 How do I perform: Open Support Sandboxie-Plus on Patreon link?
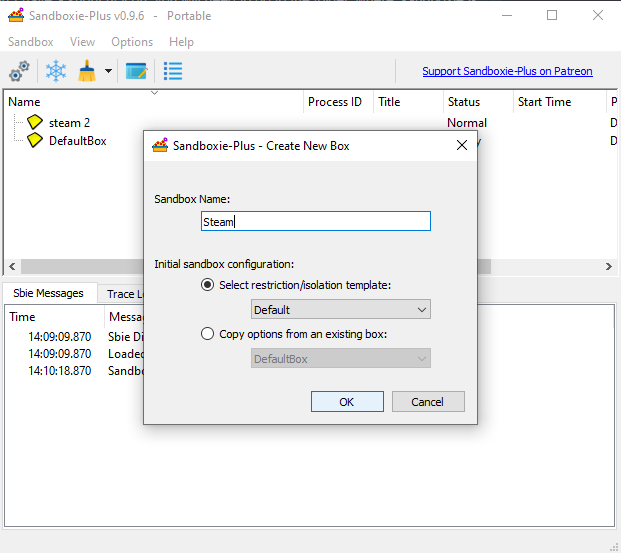(507, 71)
